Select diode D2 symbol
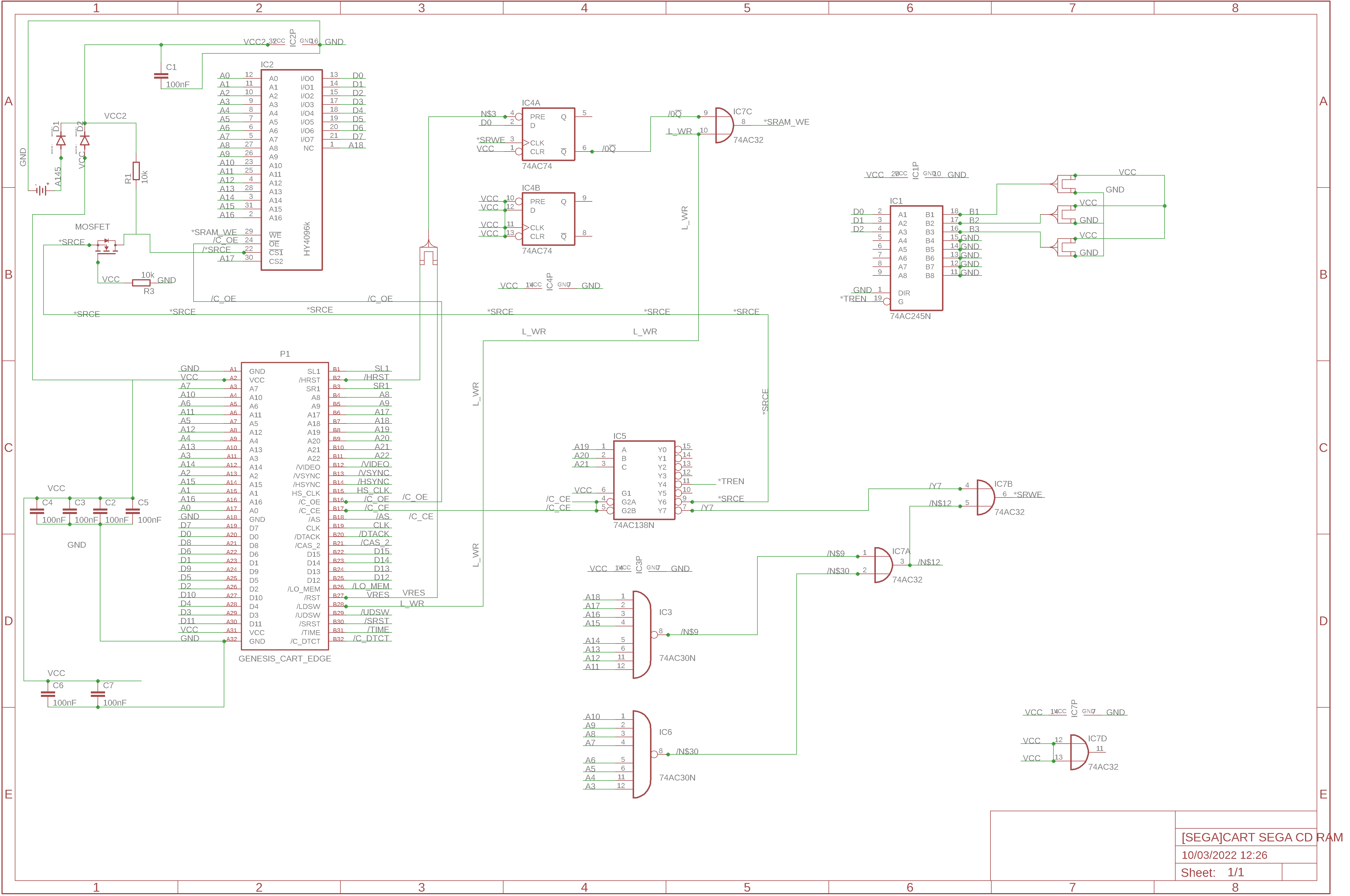The height and width of the screenshot is (896, 1350). tap(84, 140)
